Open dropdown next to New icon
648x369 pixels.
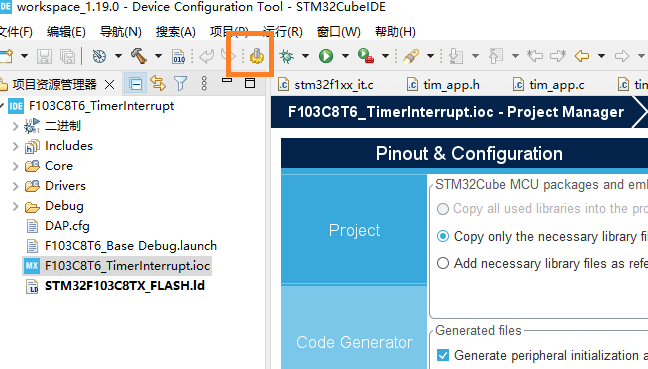24,56
